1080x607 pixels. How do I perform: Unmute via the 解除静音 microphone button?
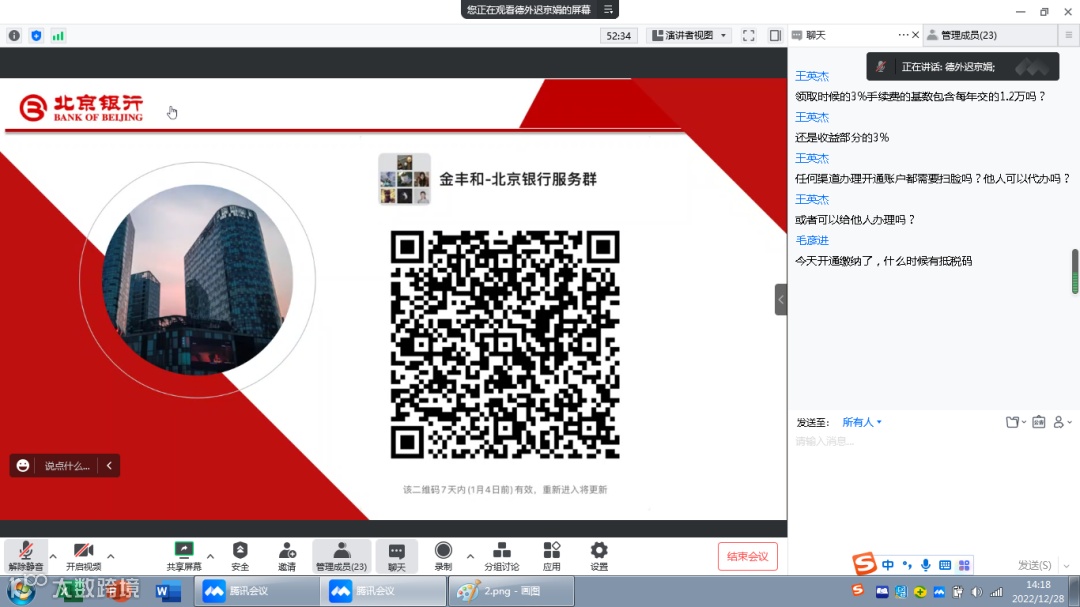26,556
